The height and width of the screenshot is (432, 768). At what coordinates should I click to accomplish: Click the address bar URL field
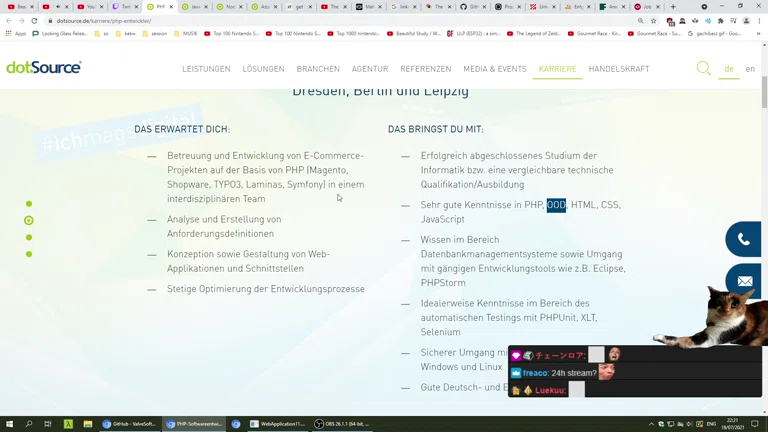coord(338,21)
